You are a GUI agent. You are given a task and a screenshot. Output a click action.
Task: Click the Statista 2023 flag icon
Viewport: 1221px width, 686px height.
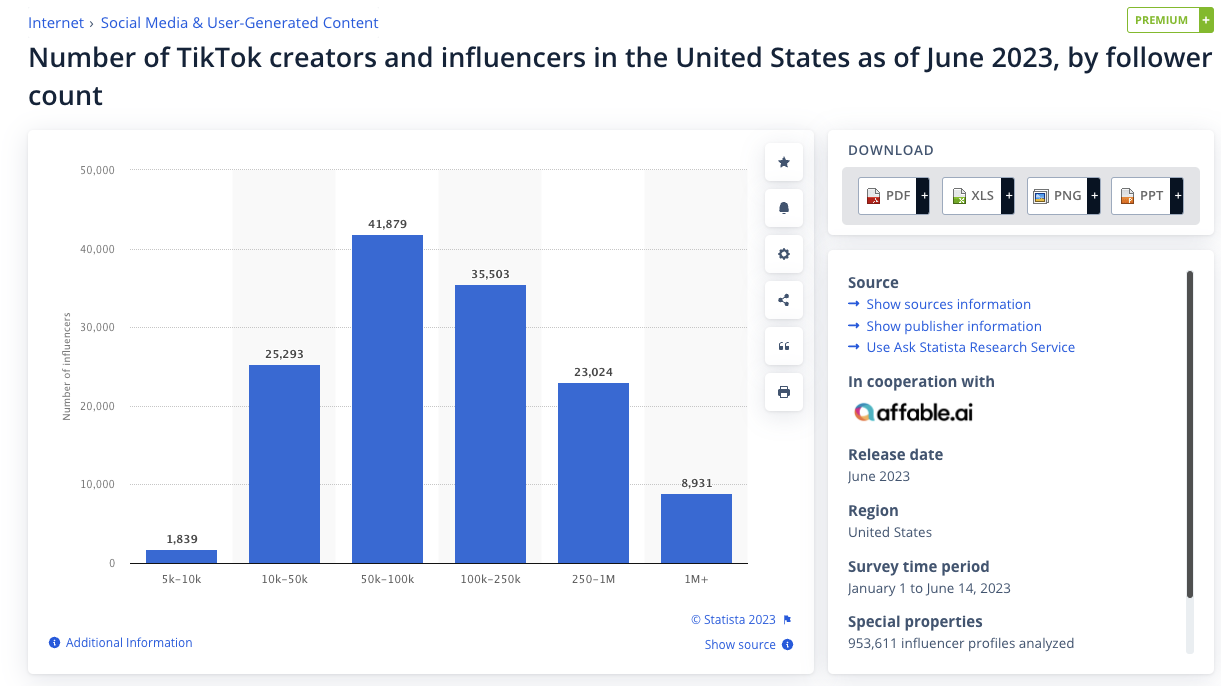point(788,620)
